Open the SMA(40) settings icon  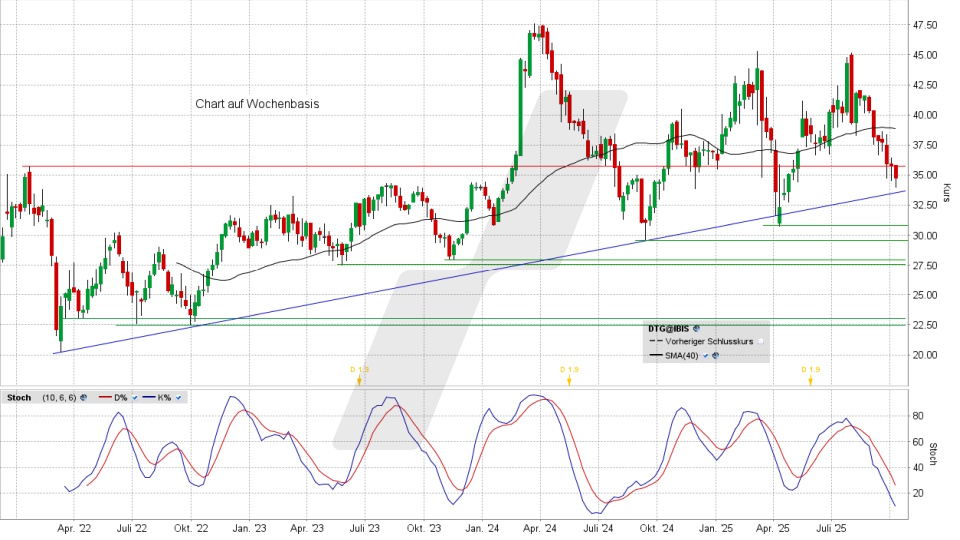pyautogui.click(x=716, y=355)
